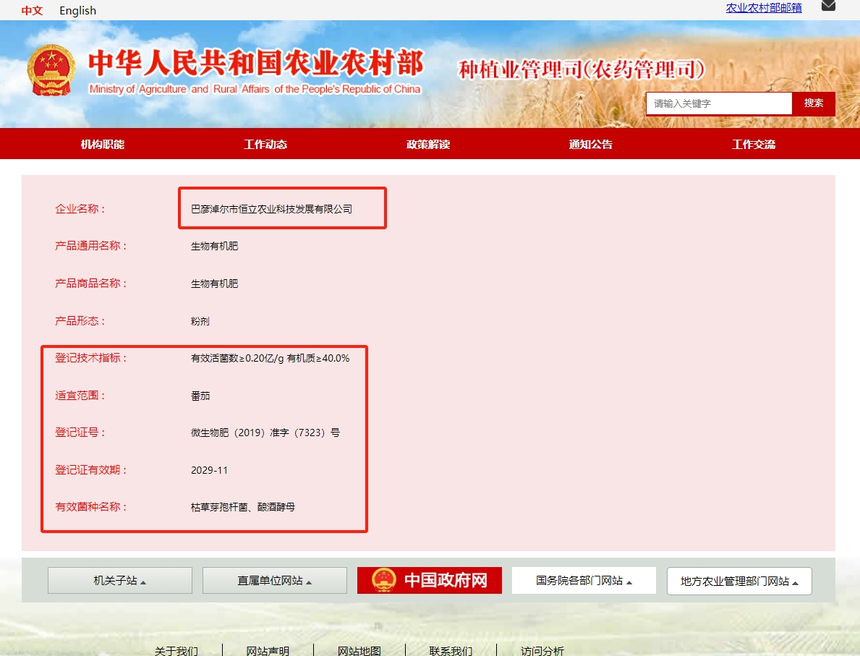The image size is (860, 656).
Task: Click the mail envelope icon
Action: pos(828,5)
